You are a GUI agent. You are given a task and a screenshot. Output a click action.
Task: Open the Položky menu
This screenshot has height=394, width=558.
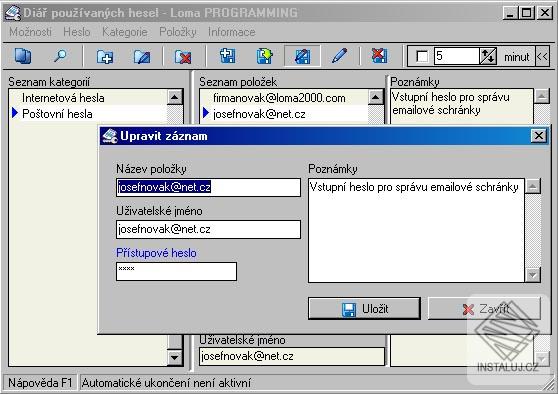pyautogui.click(x=178, y=32)
